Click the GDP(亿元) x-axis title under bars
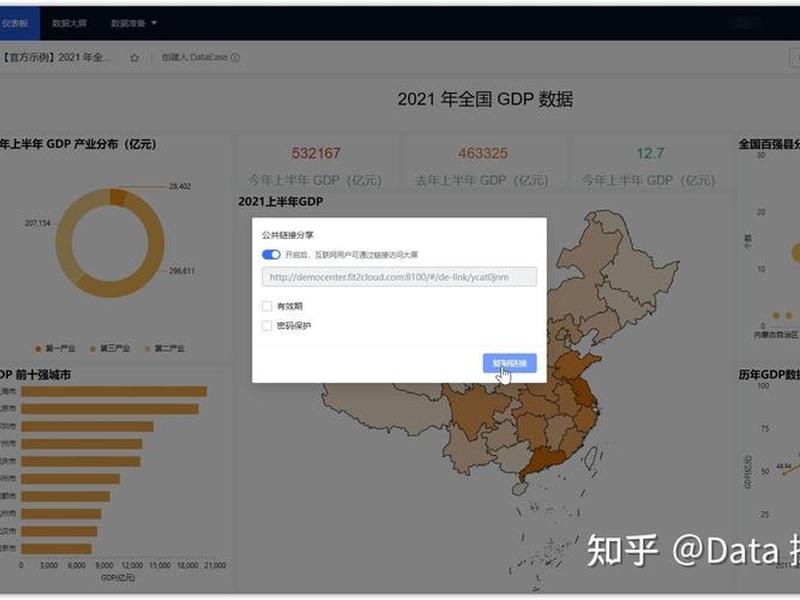Viewport: 800px width, 600px height. point(118,578)
